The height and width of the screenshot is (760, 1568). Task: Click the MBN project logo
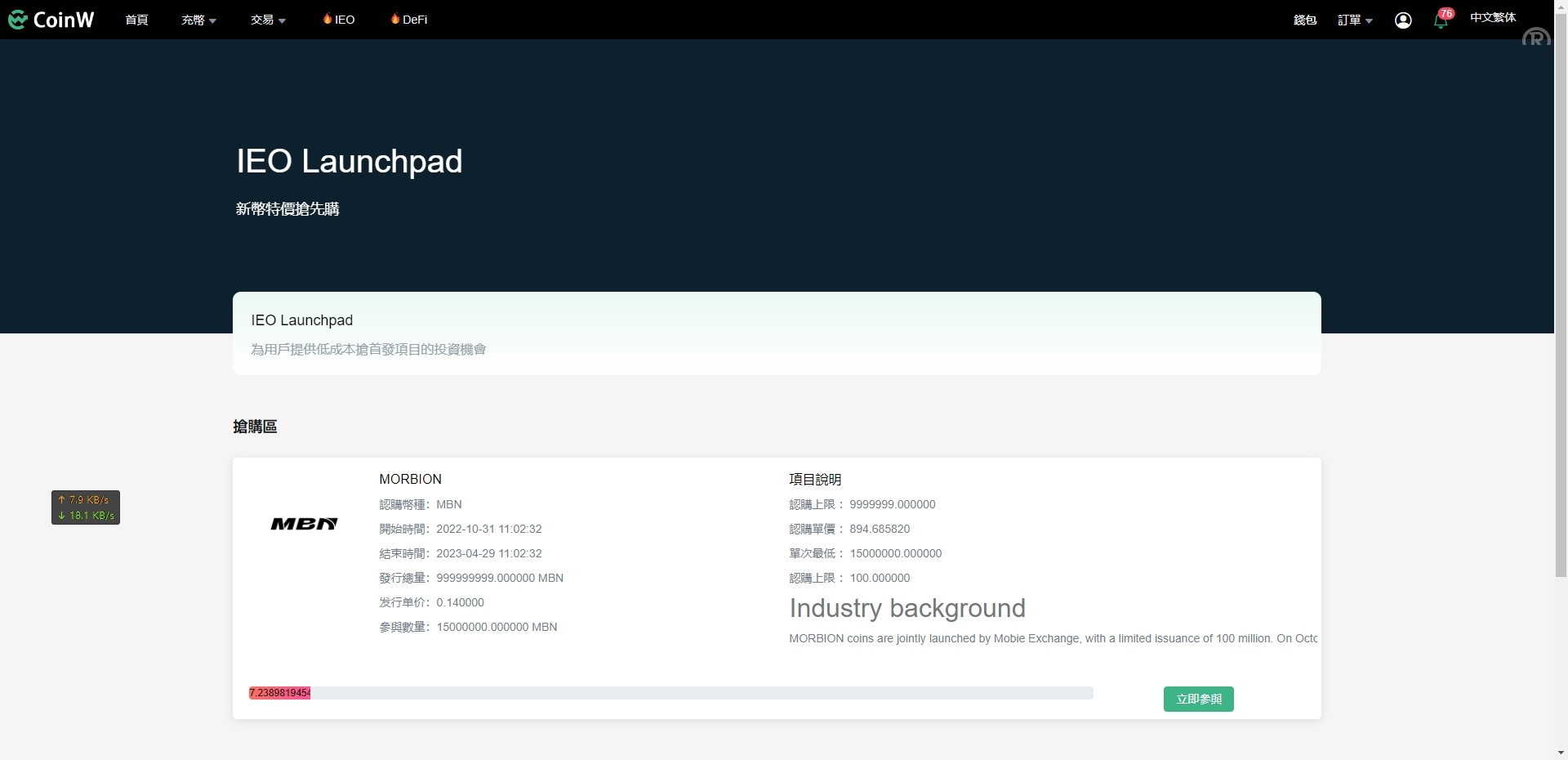[304, 524]
